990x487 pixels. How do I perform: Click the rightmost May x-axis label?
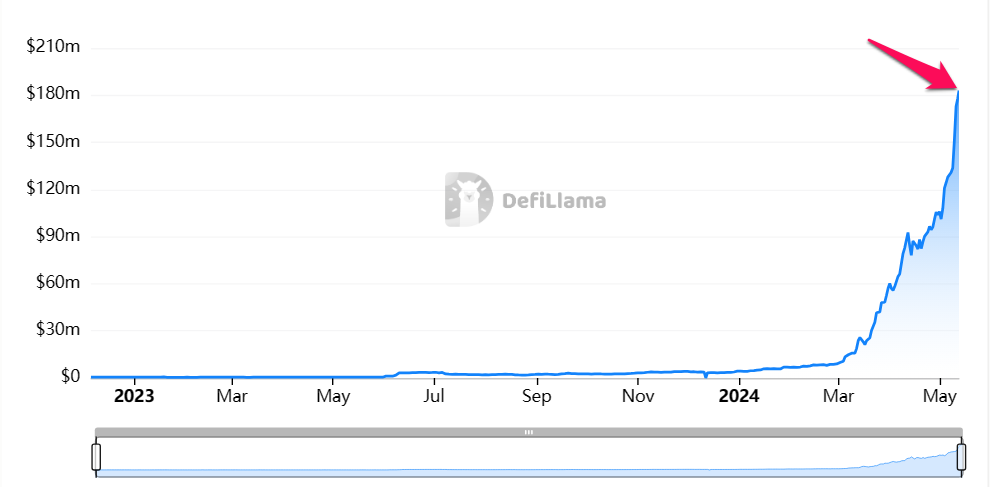[940, 396]
